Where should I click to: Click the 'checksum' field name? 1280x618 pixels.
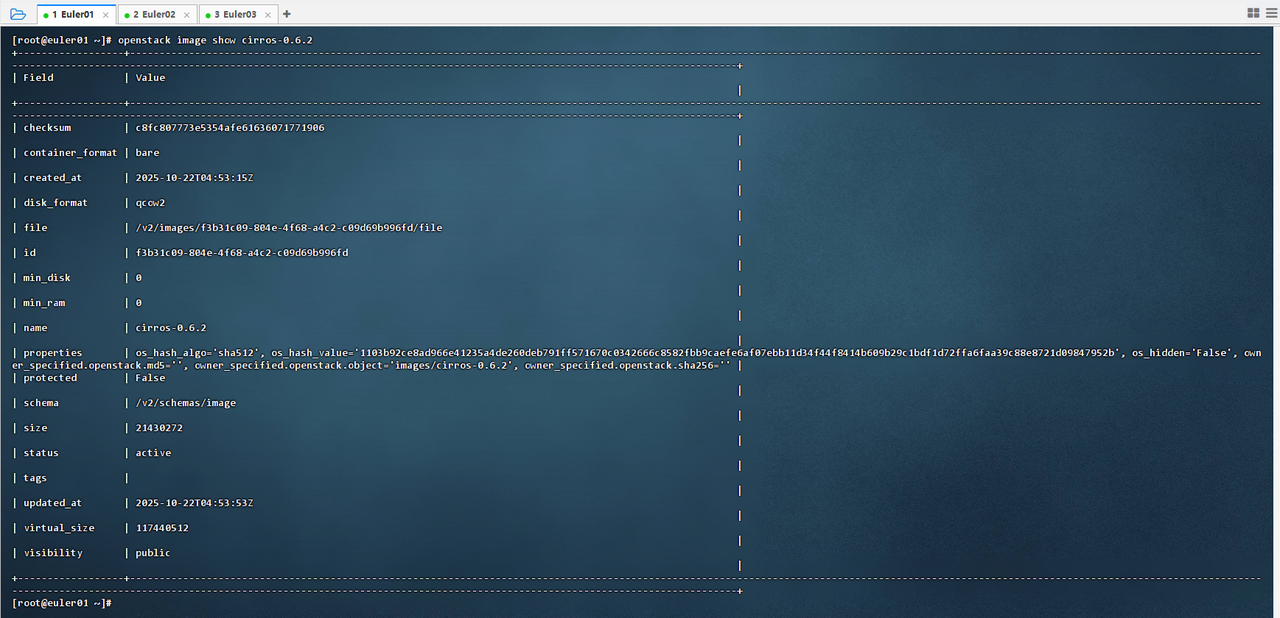click(47, 128)
